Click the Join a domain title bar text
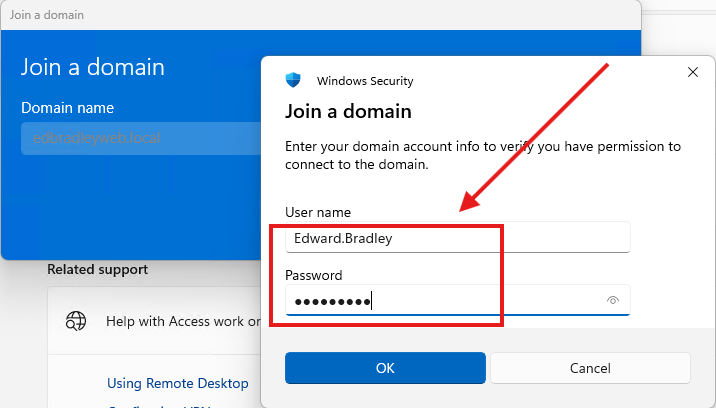The width and height of the screenshot is (716, 408). pyautogui.click(x=47, y=15)
